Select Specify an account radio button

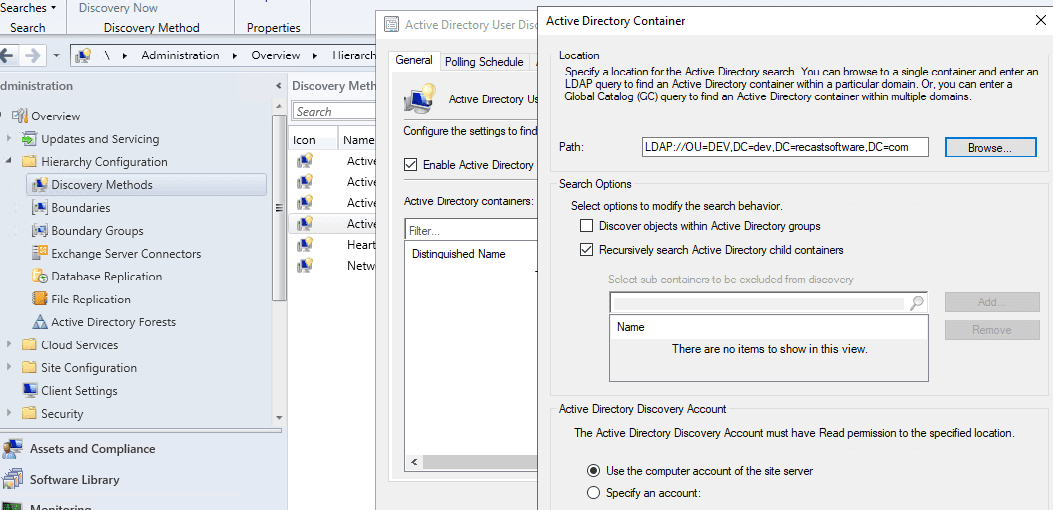[x=594, y=493]
